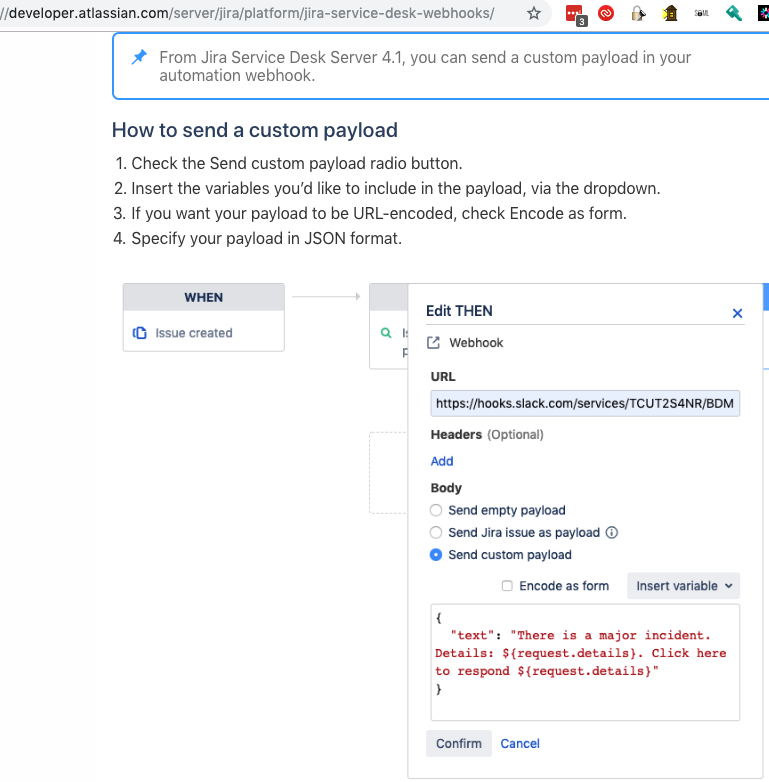This screenshot has height=782, width=769.
Task: Click the step 'Check the Send custom payload radio button.'
Action: (297, 164)
